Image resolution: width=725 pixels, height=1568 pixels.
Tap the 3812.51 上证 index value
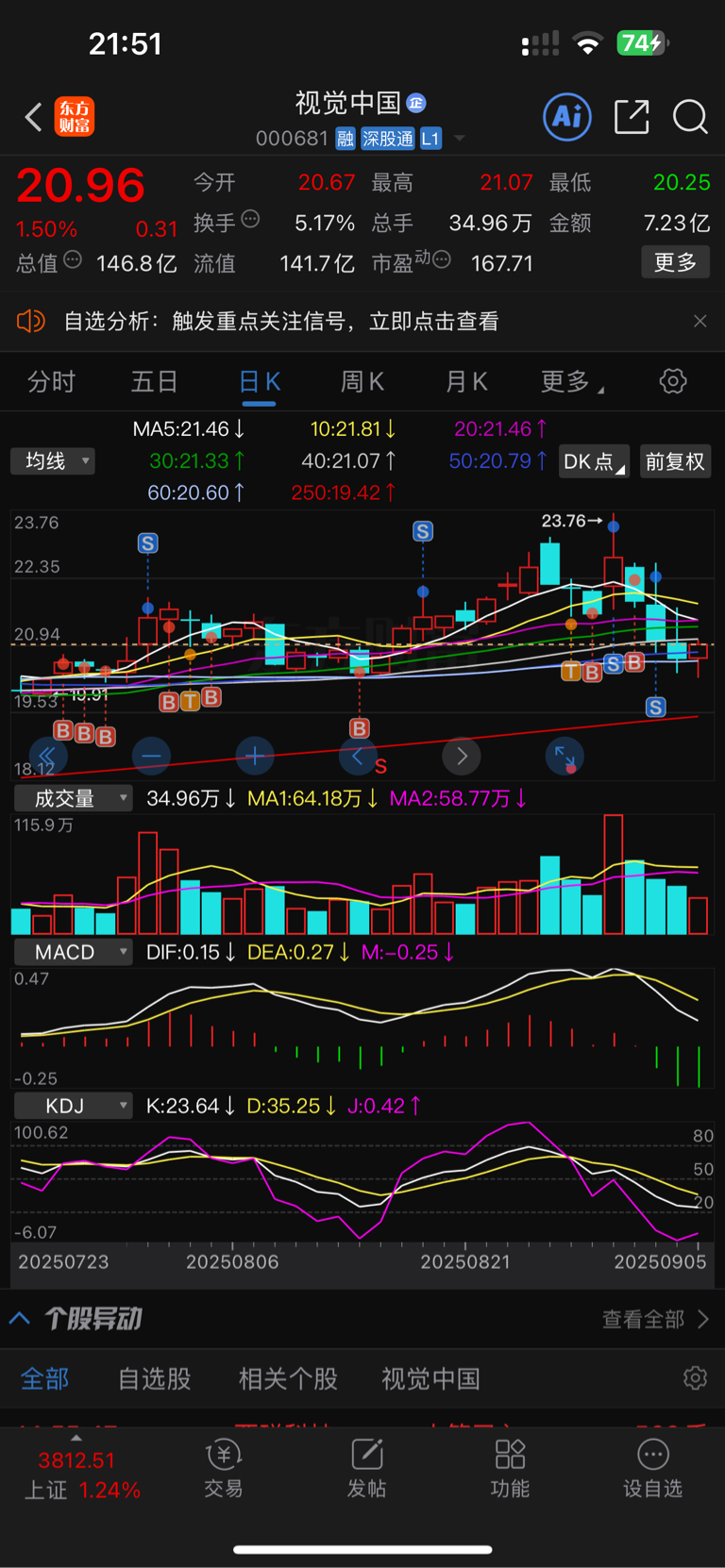(76, 1460)
